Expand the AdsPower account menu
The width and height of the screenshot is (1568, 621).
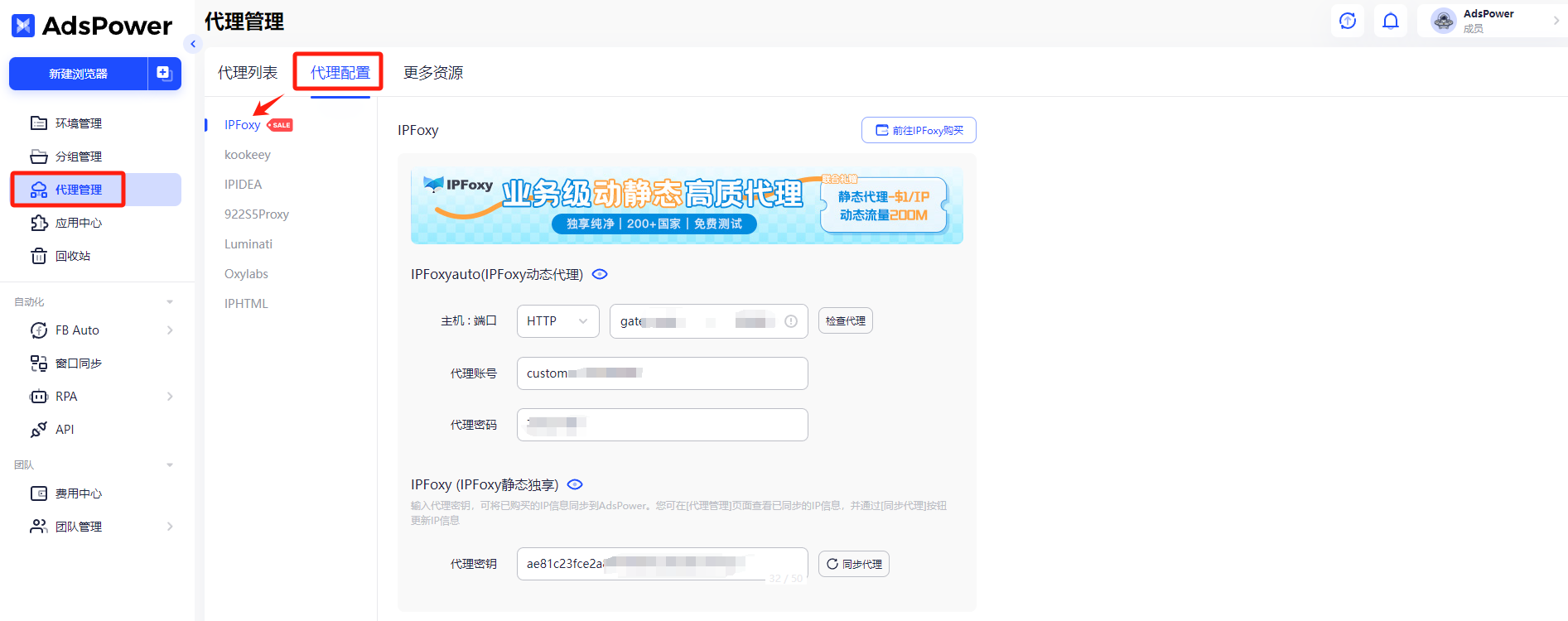pos(1556,21)
